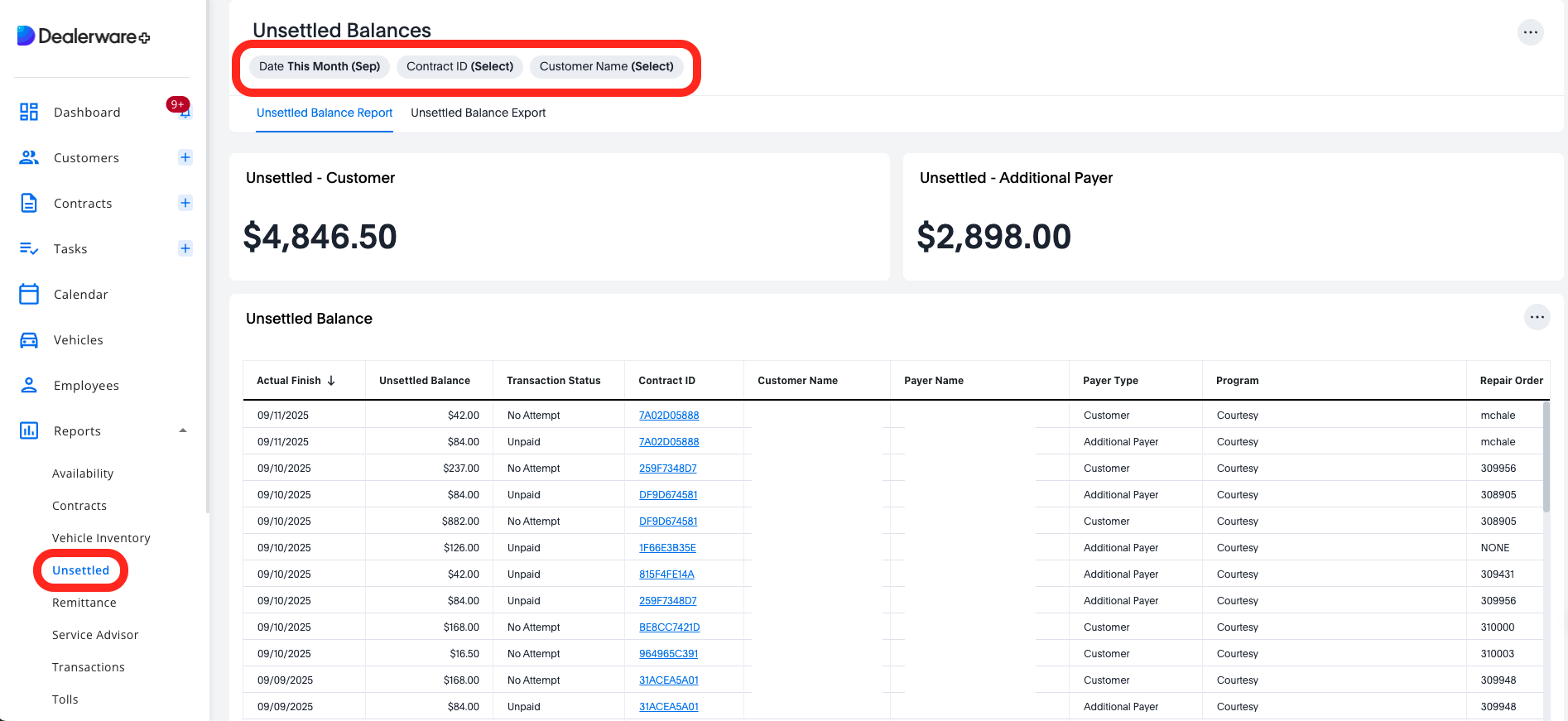
Task: Click the Employees person icon
Action: (x=29, y=385)
